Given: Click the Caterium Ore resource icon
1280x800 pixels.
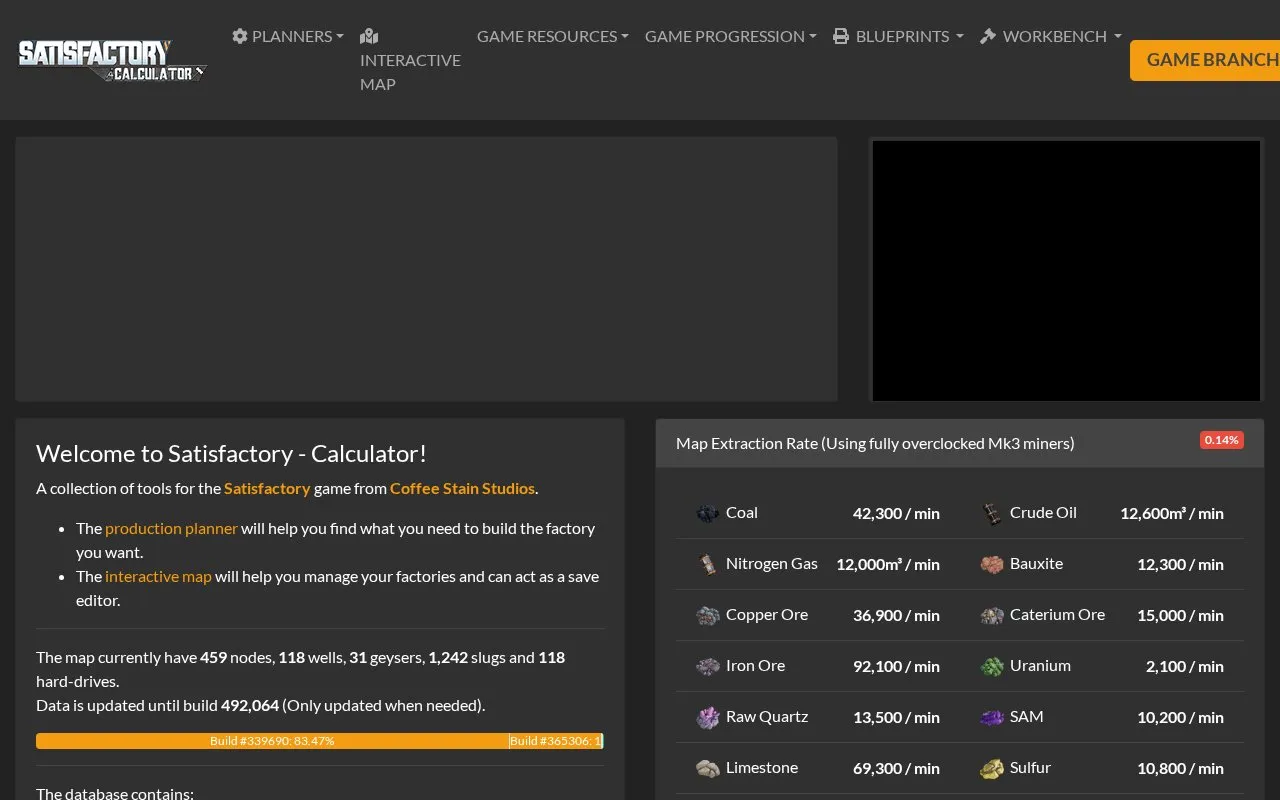Looking at the screenshot, I should [x=992, y=615].
